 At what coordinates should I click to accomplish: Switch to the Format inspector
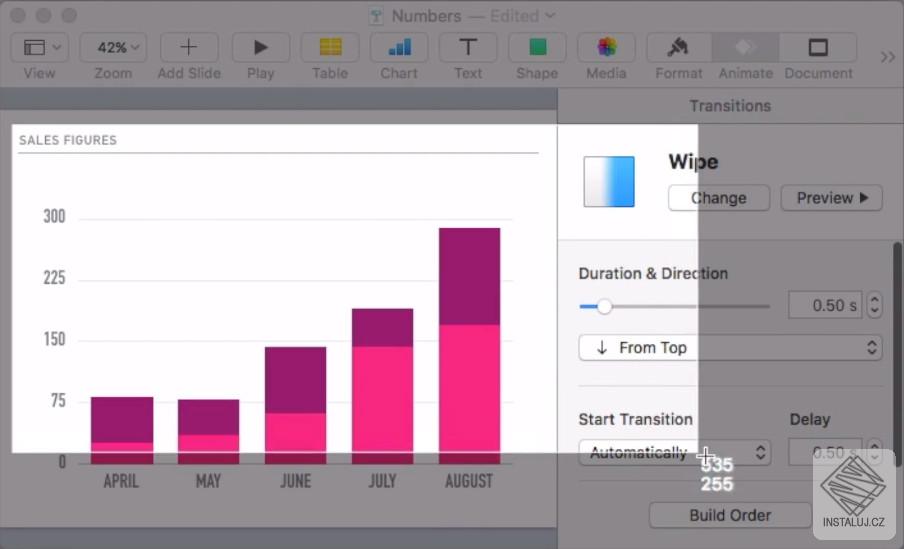point(679,47)
